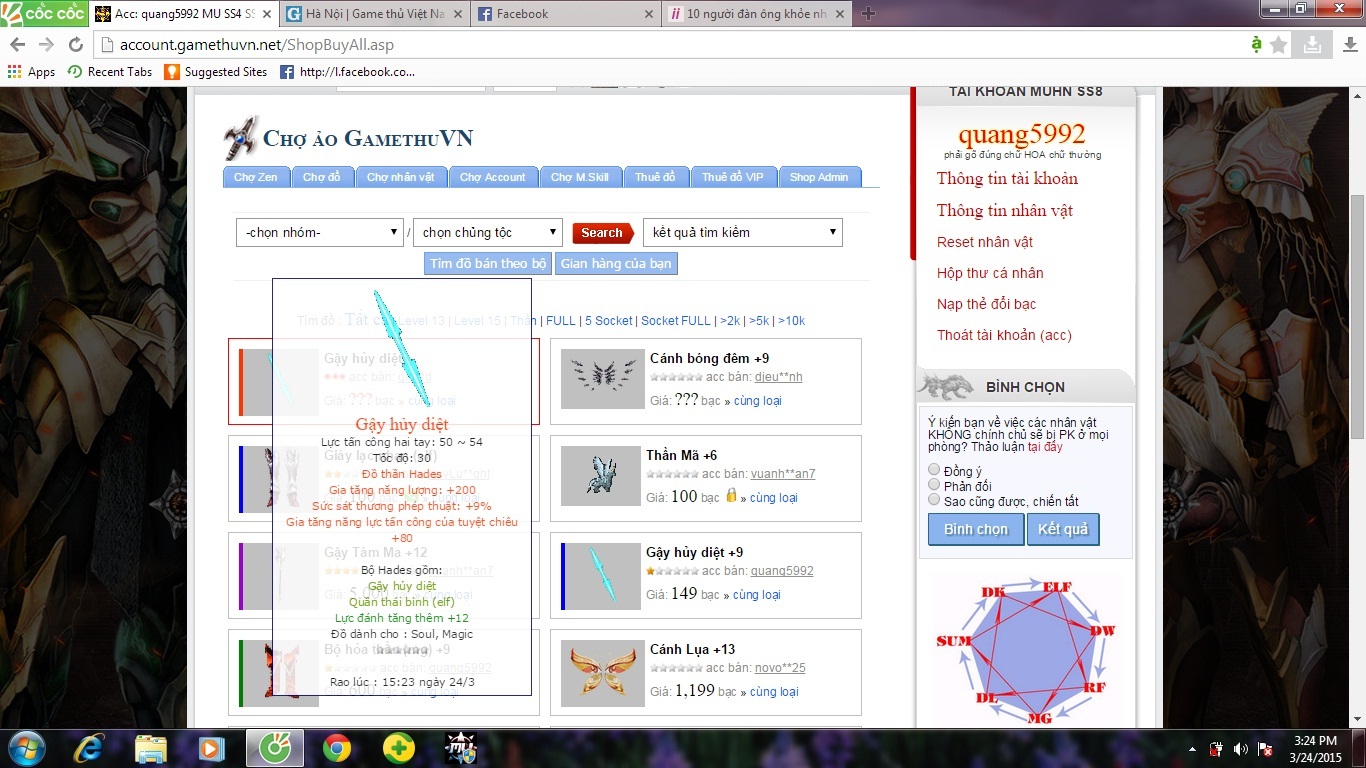The height and width of the screenshot is (768, 1366).
Task: Open the Chợ nhân vật tab
Action: pos(400,177)
